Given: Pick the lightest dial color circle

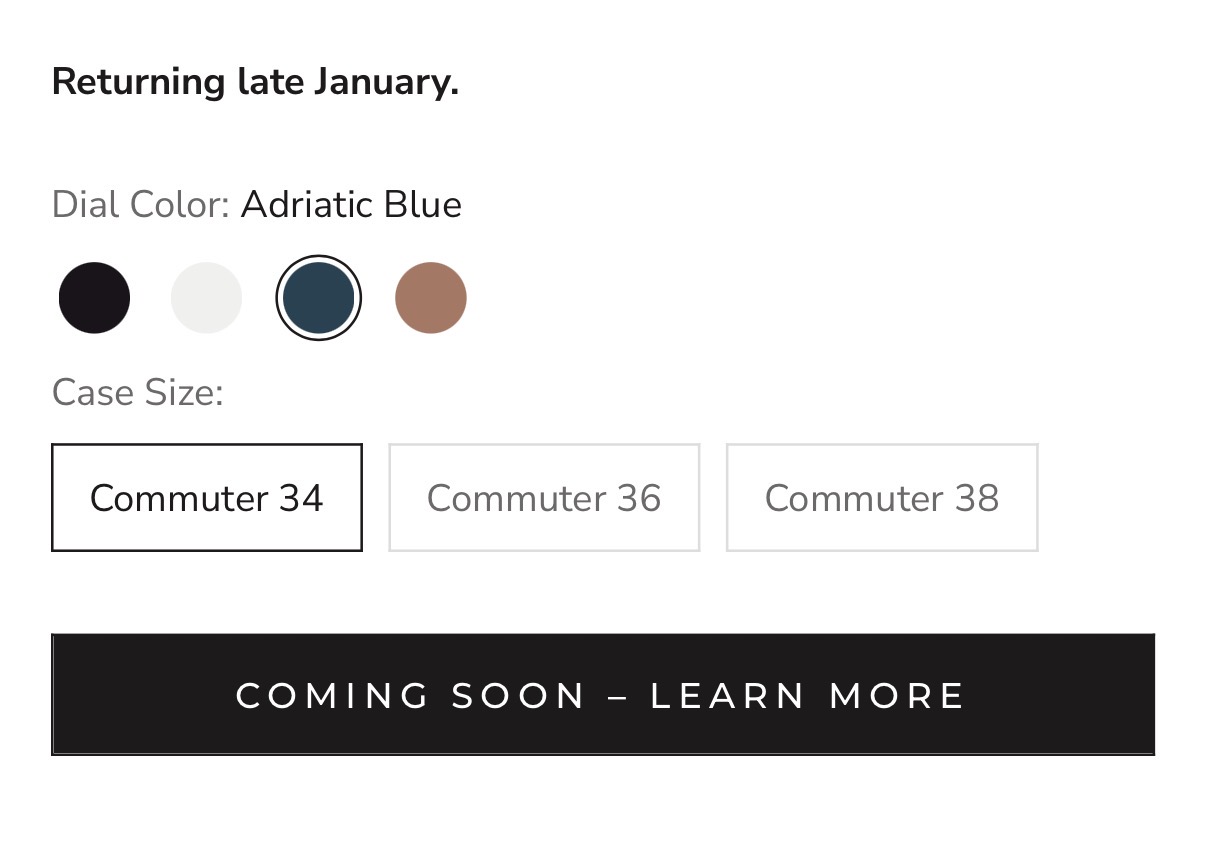Looking at the screenshot, I should click(x=206, y=297).
